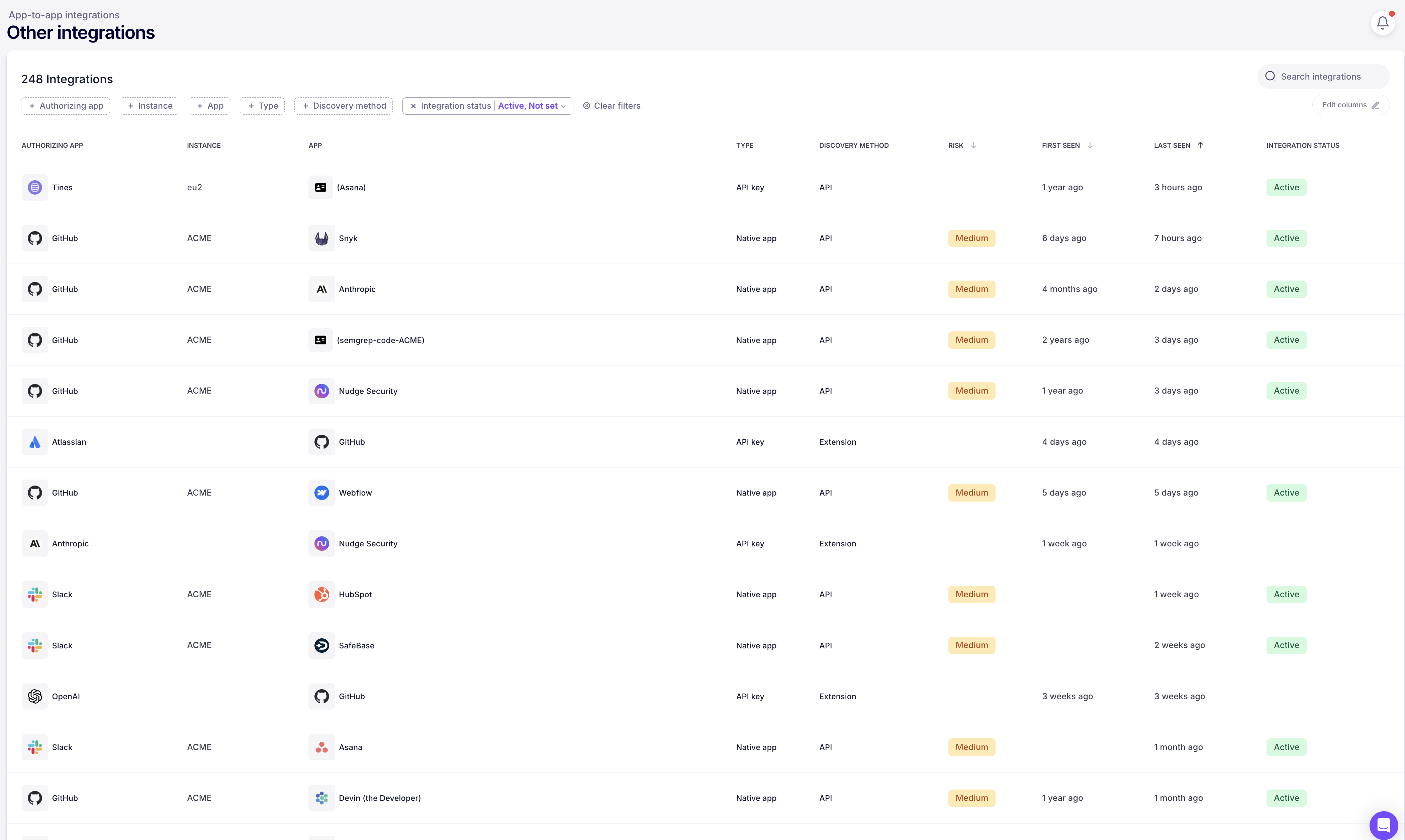Open Edit columns
Image resolution: width=1405 pixels, height=840 pixels.
[x=1351, y=105]
